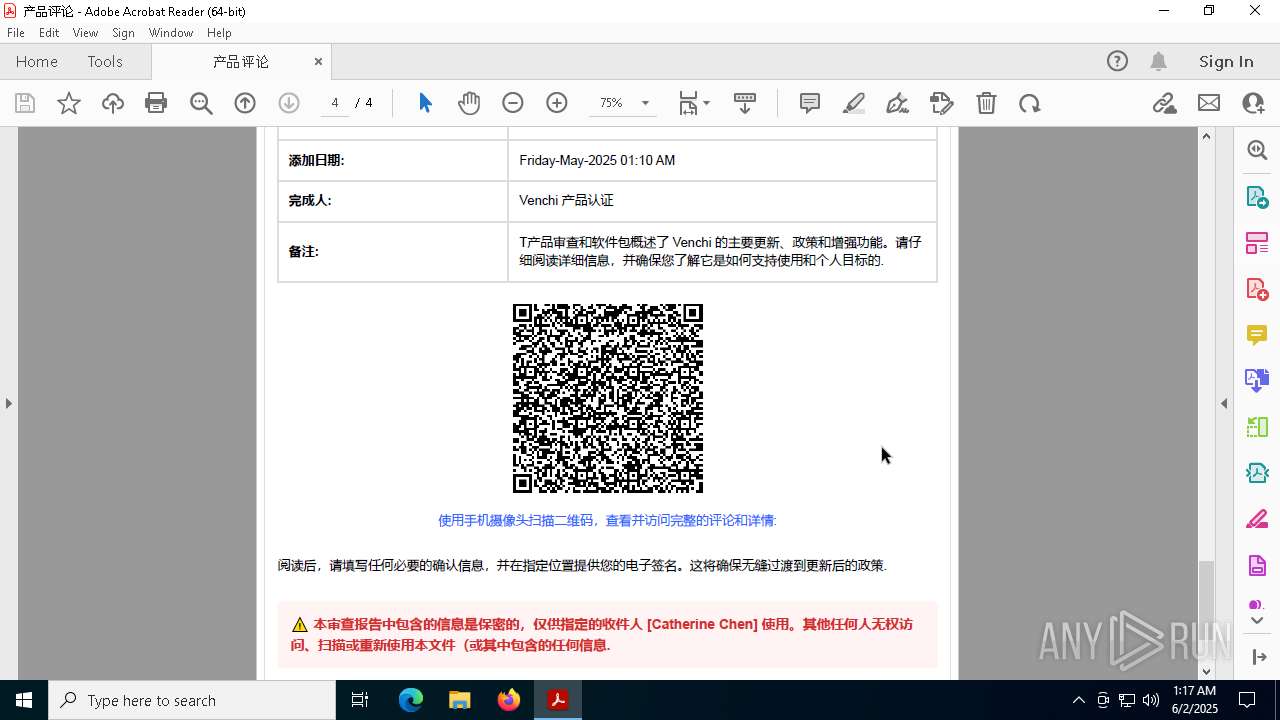The width and height of the screenshot is (1280, 720).
Task: Show more tools chevron in right pane
Action: pyautogui.click(x=1257, y=621)
